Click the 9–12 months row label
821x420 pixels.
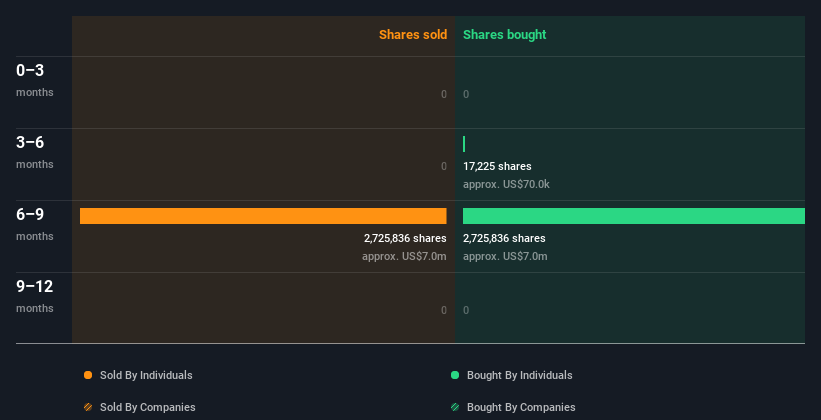pos(34,295)
